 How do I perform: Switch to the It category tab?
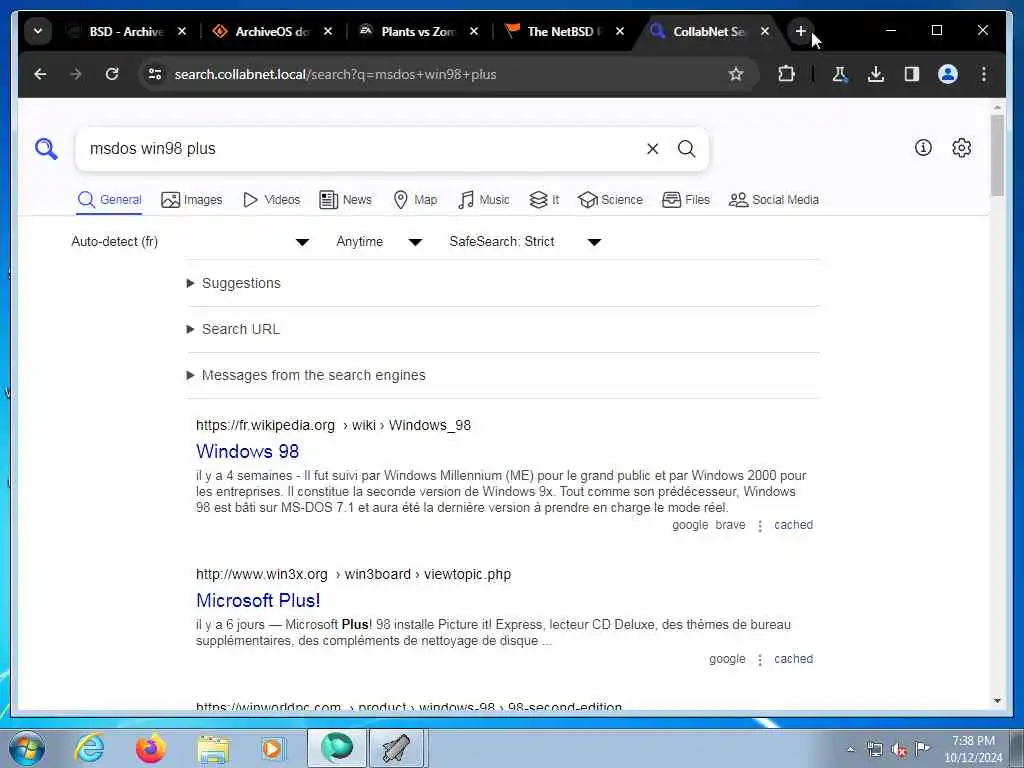point(544,200)
